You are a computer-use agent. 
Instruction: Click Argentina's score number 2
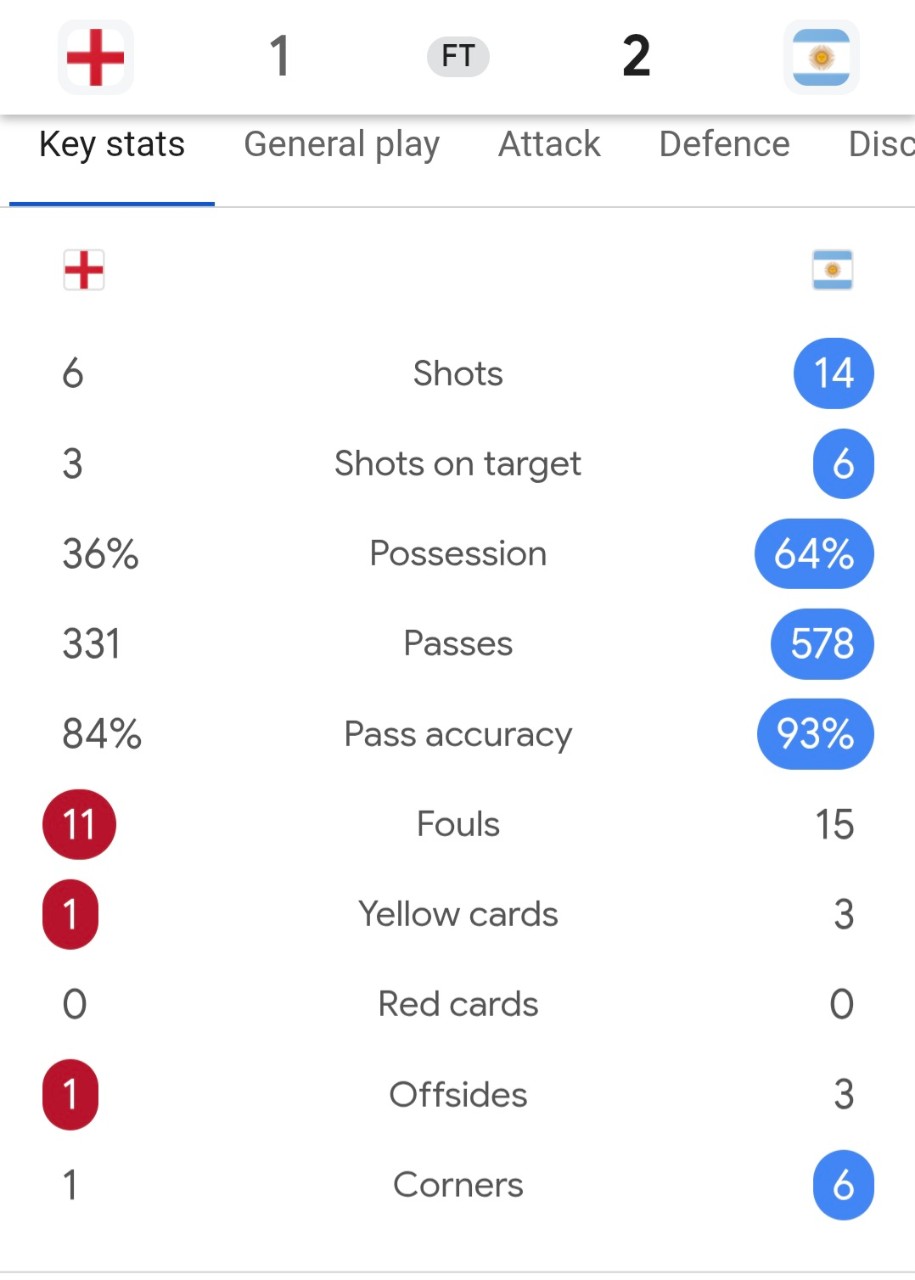636,56
